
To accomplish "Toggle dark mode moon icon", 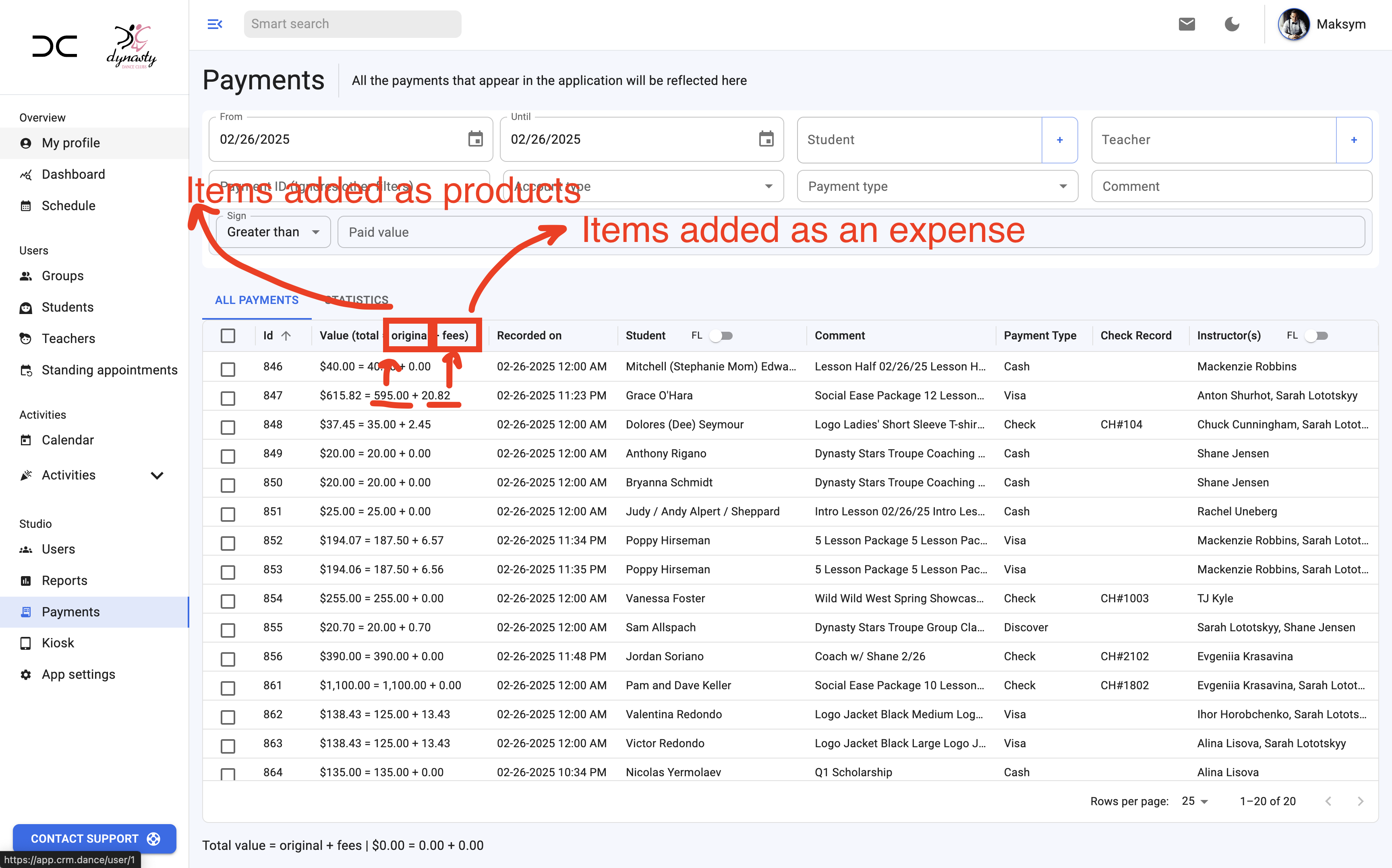I will (x=1232, y=24).
